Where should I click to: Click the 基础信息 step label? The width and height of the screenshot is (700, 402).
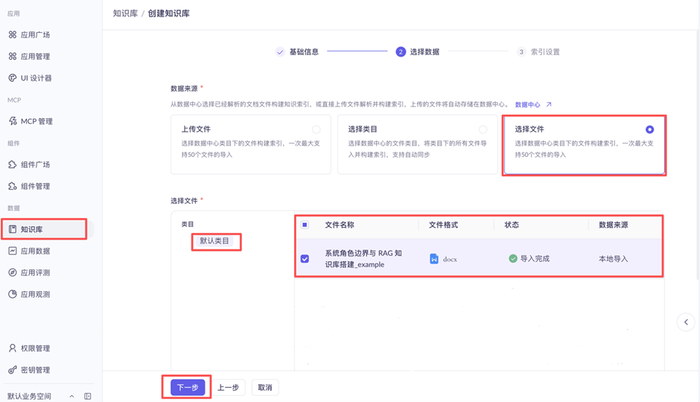[304, 52]
